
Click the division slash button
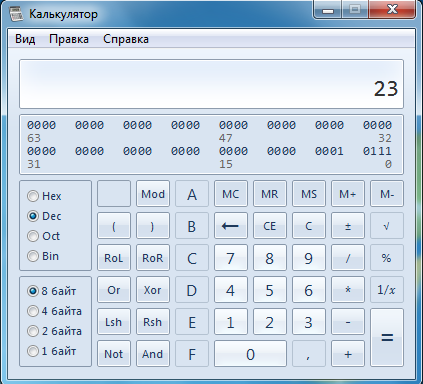[x=348, y=258]
